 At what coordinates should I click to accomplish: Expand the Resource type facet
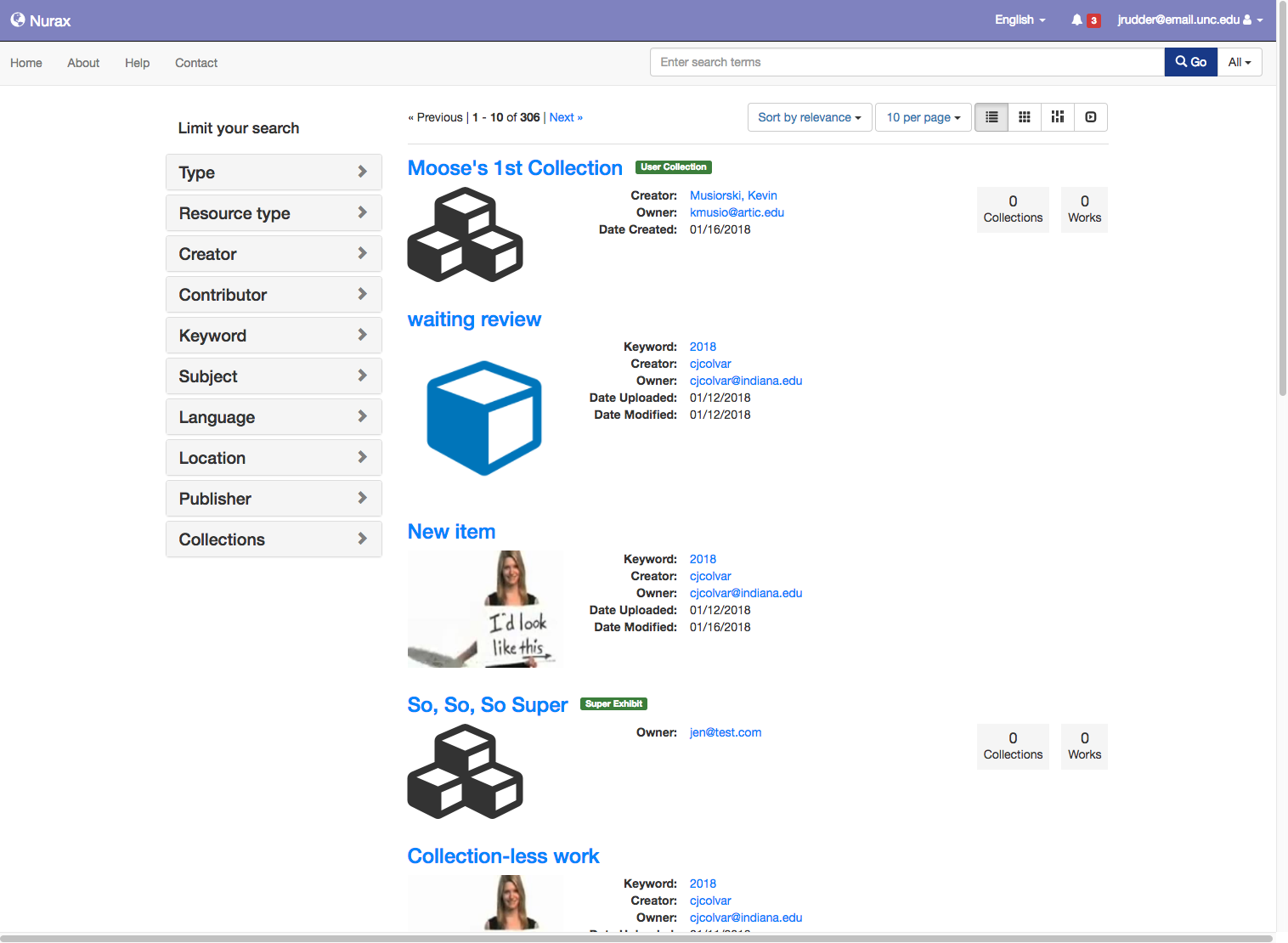pyautogui.click(x=274, y=213)
